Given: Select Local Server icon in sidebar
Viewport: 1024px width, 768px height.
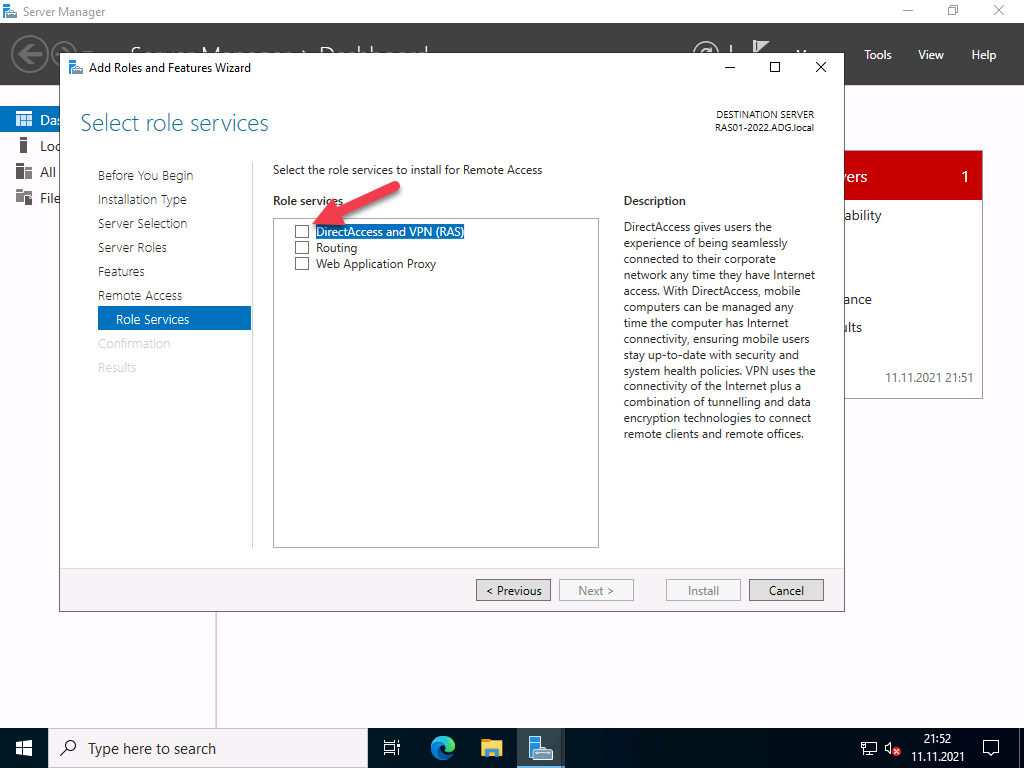Looking at the screenshot, I should [24, 145].
